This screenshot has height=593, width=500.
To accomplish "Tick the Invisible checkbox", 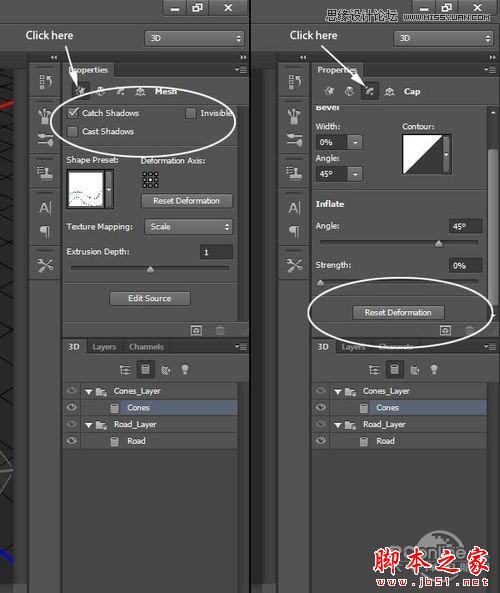I will [191, 113].
